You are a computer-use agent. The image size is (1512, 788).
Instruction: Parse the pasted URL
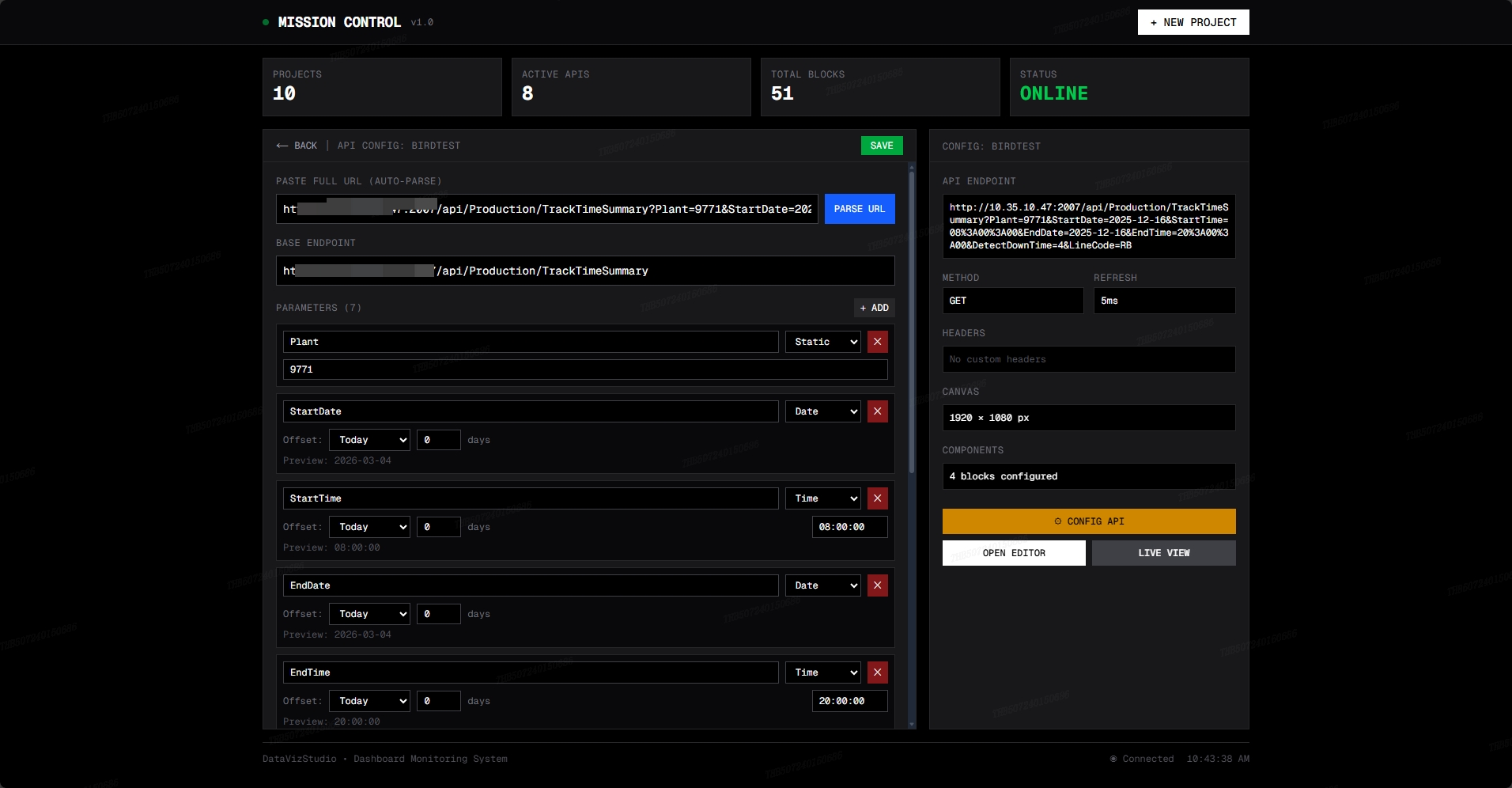[x=860, y=209]
